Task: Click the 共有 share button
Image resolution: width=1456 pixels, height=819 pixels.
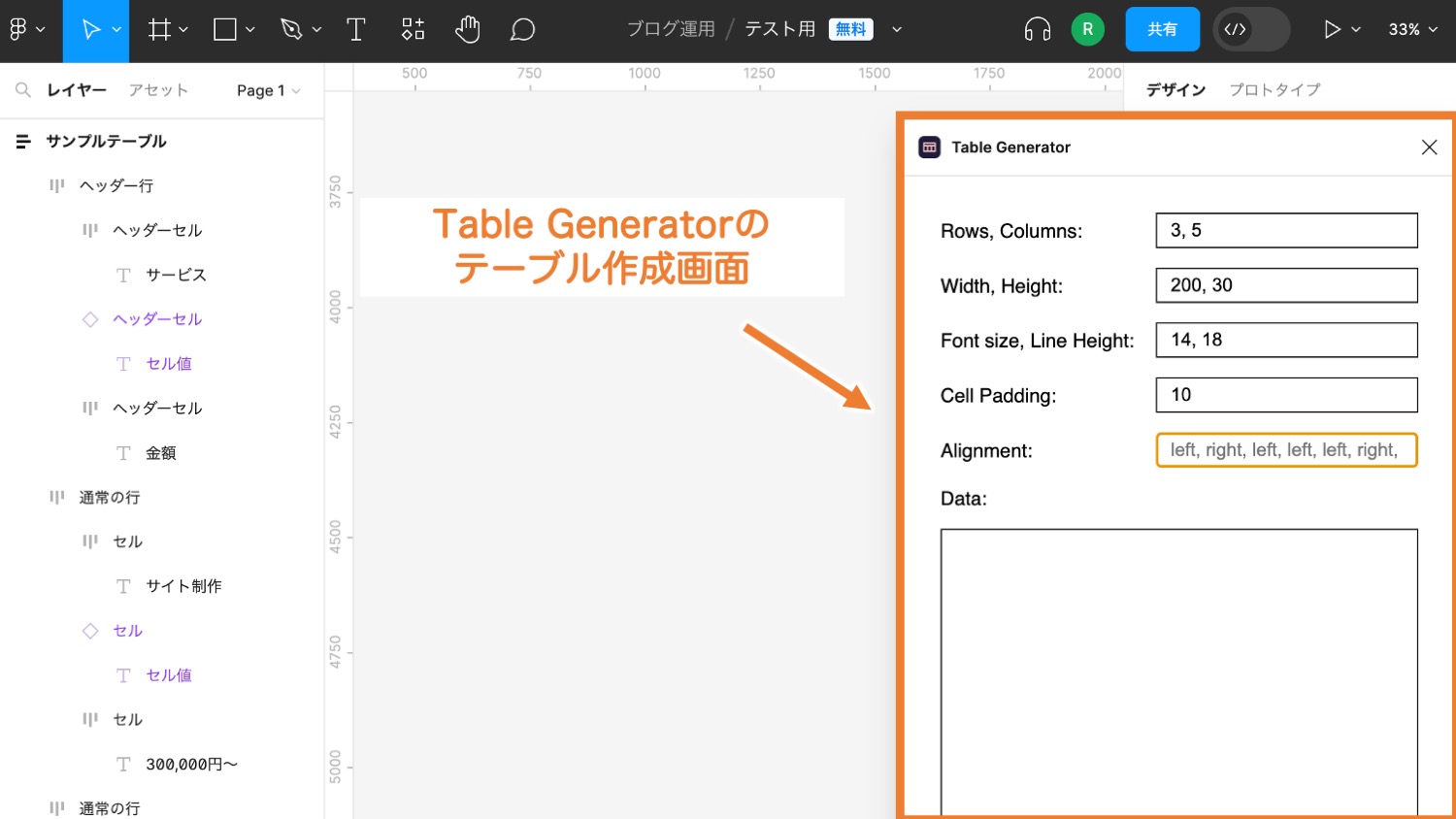Action: pos(1162,29)
